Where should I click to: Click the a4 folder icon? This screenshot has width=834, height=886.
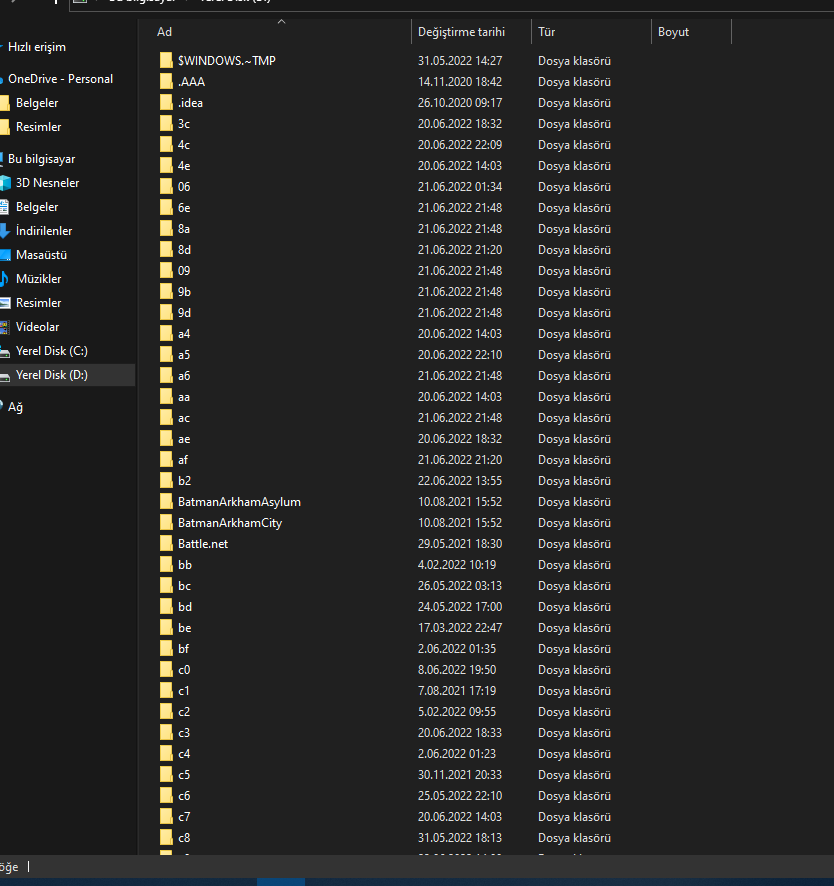[166, 333]
